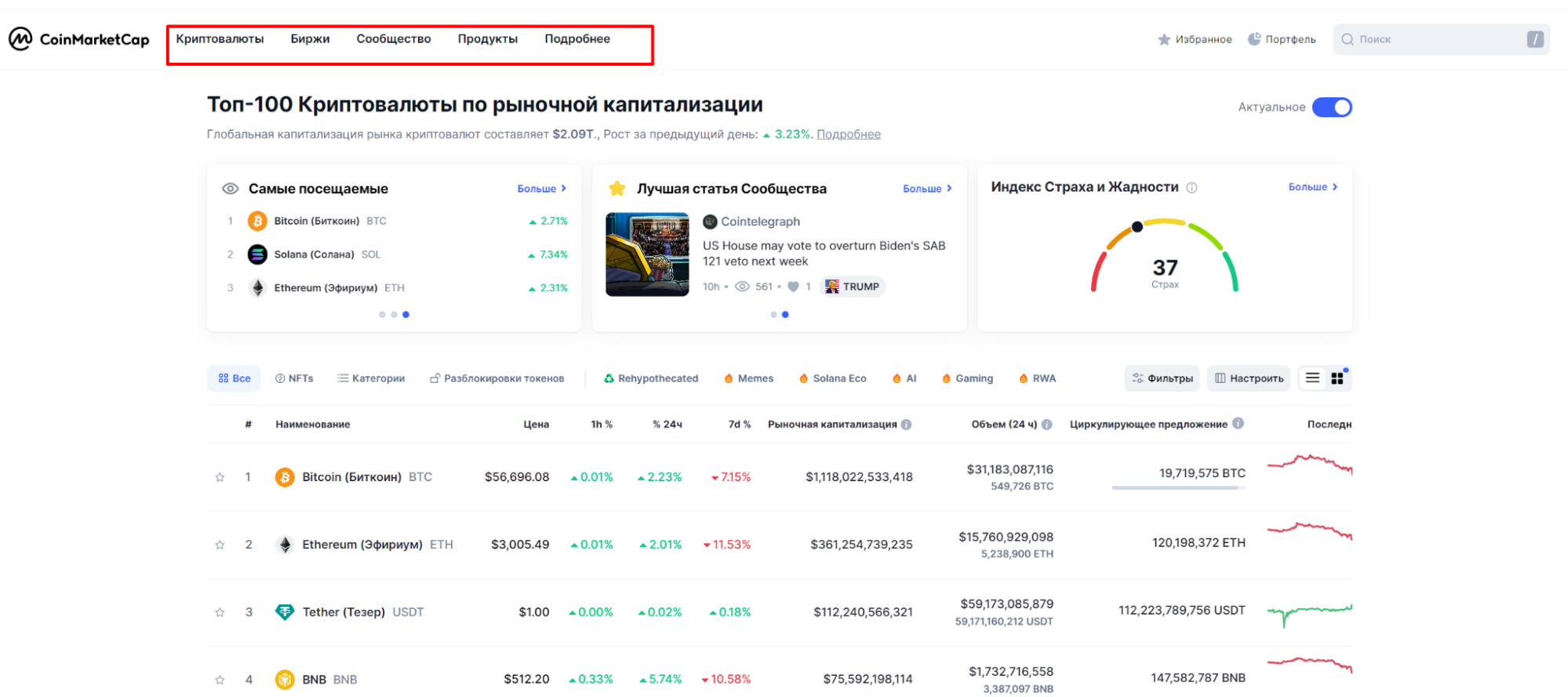
Task: Select the Все tab
Action: (x=234, y=378)
